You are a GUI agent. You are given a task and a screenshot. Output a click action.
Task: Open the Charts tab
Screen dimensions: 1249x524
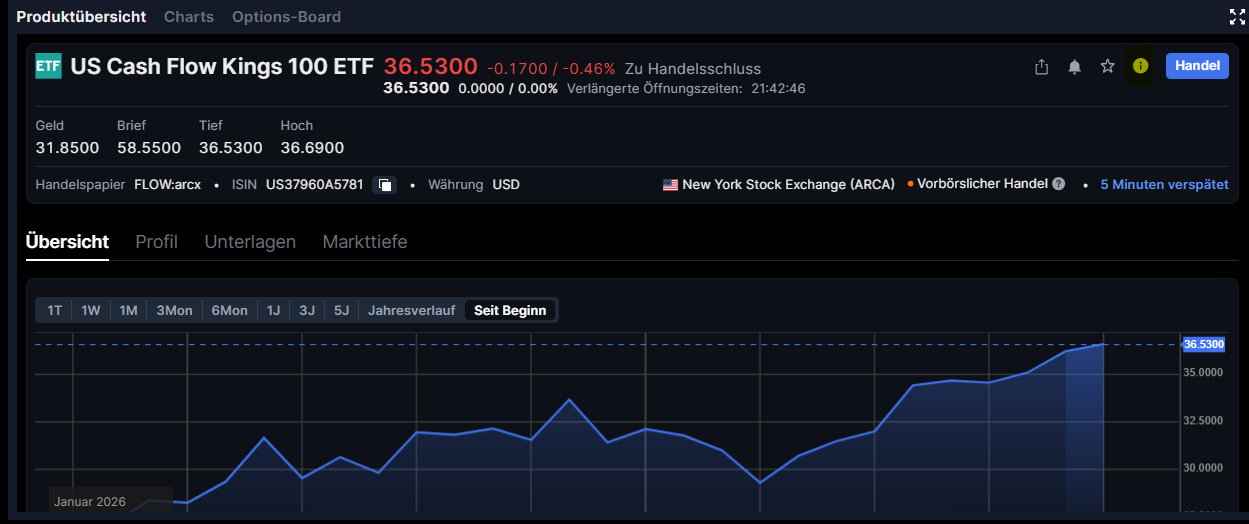189,17
